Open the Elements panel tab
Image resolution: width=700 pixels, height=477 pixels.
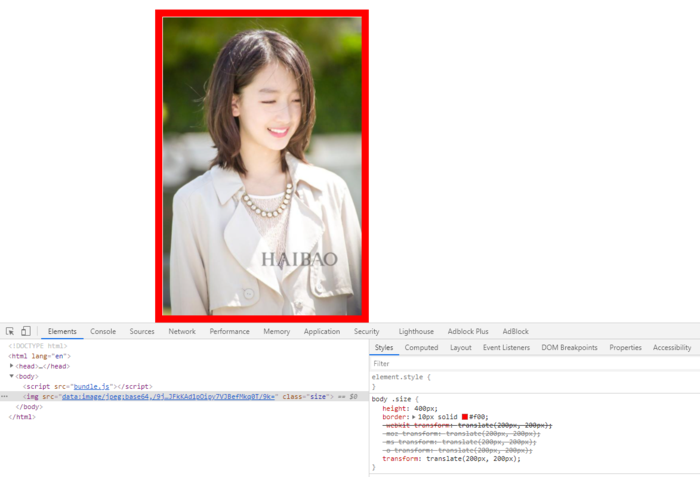point(62,331)
